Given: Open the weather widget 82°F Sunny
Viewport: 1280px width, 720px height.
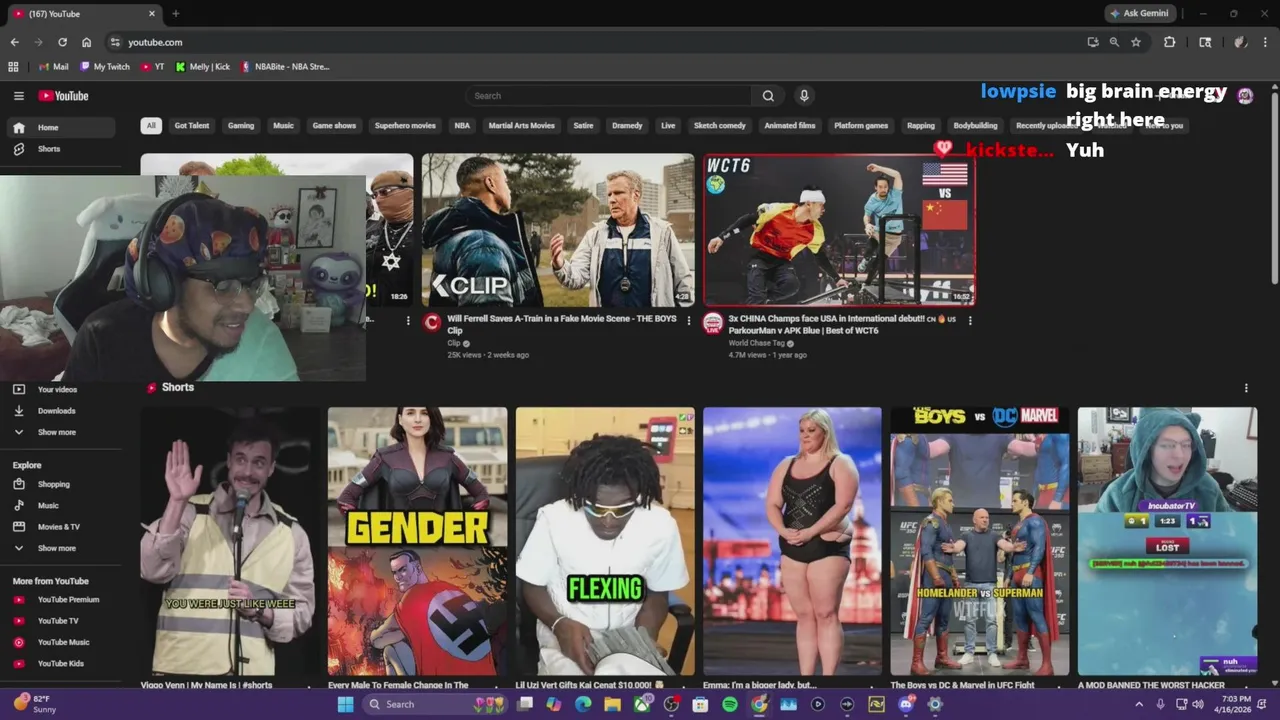Looking at the screenshot, I should point(35,704).
